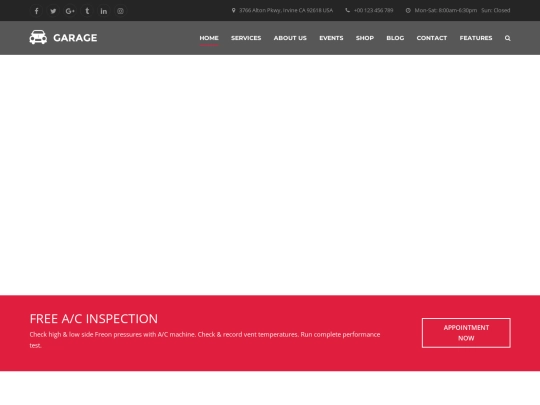Click the Mon-Sat opening hours text
Viewport: 540px width, 405px height.
(446, 10)
